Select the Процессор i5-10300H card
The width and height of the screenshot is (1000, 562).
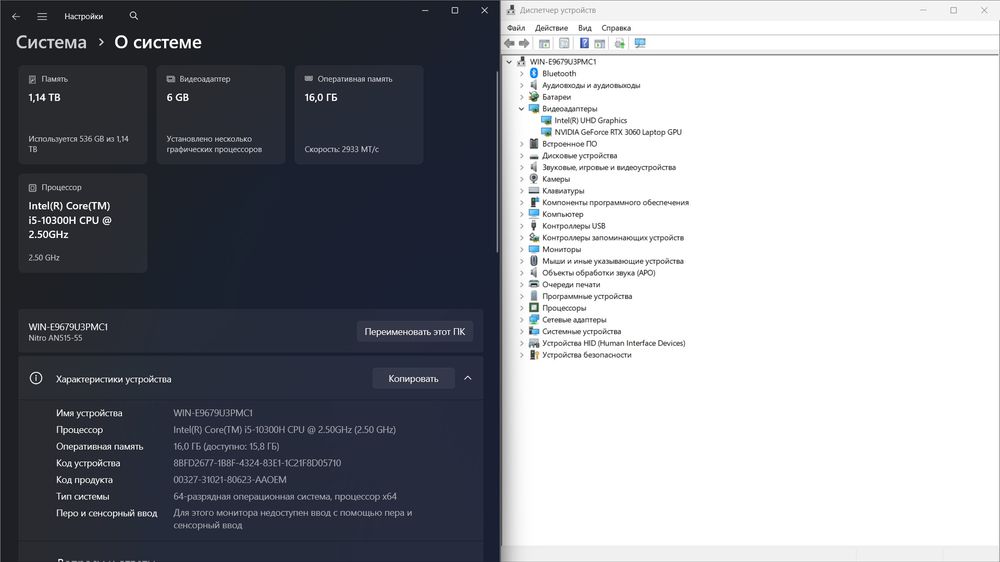(83, 223)
